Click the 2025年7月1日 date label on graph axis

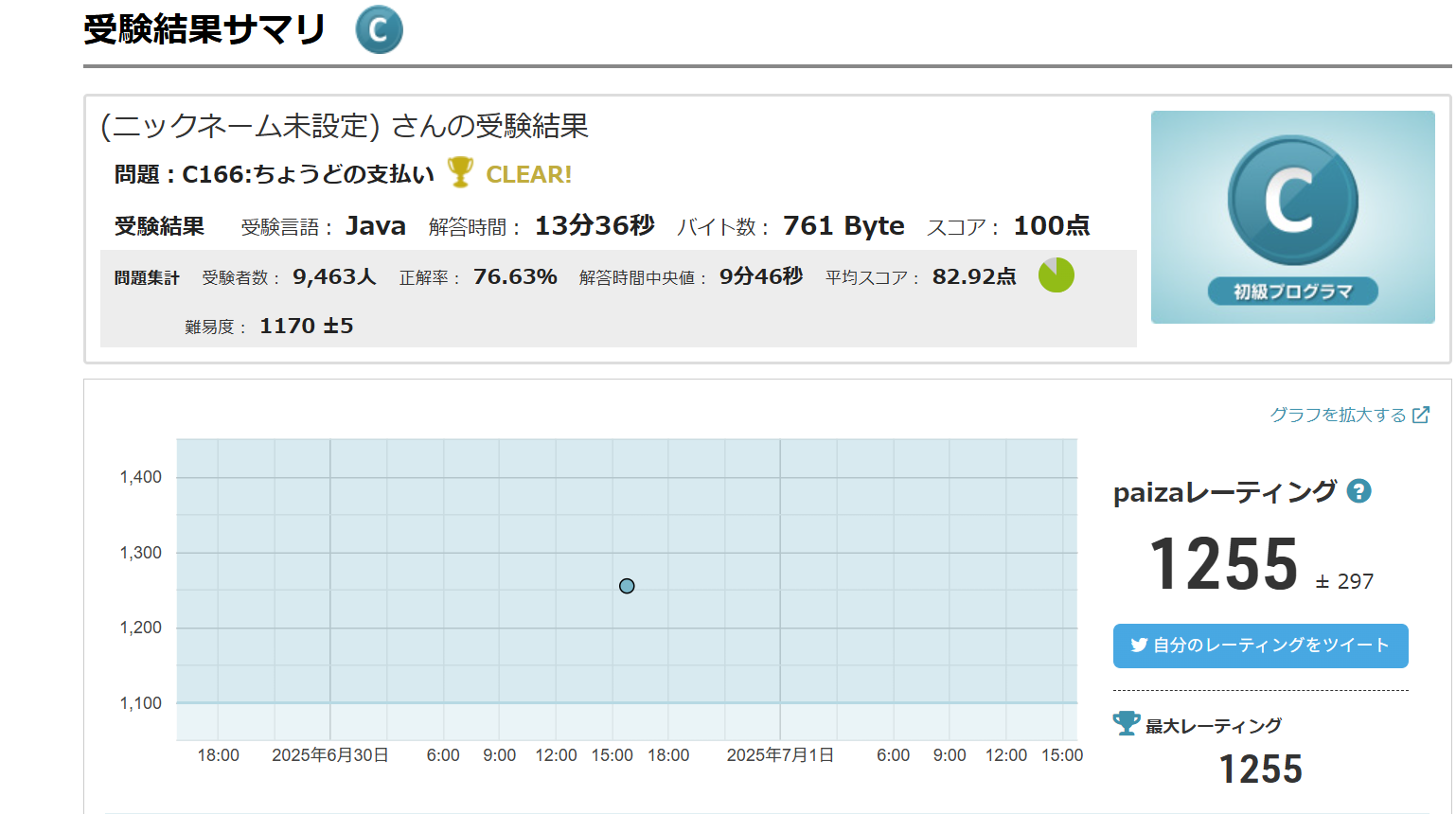[779, 755]
